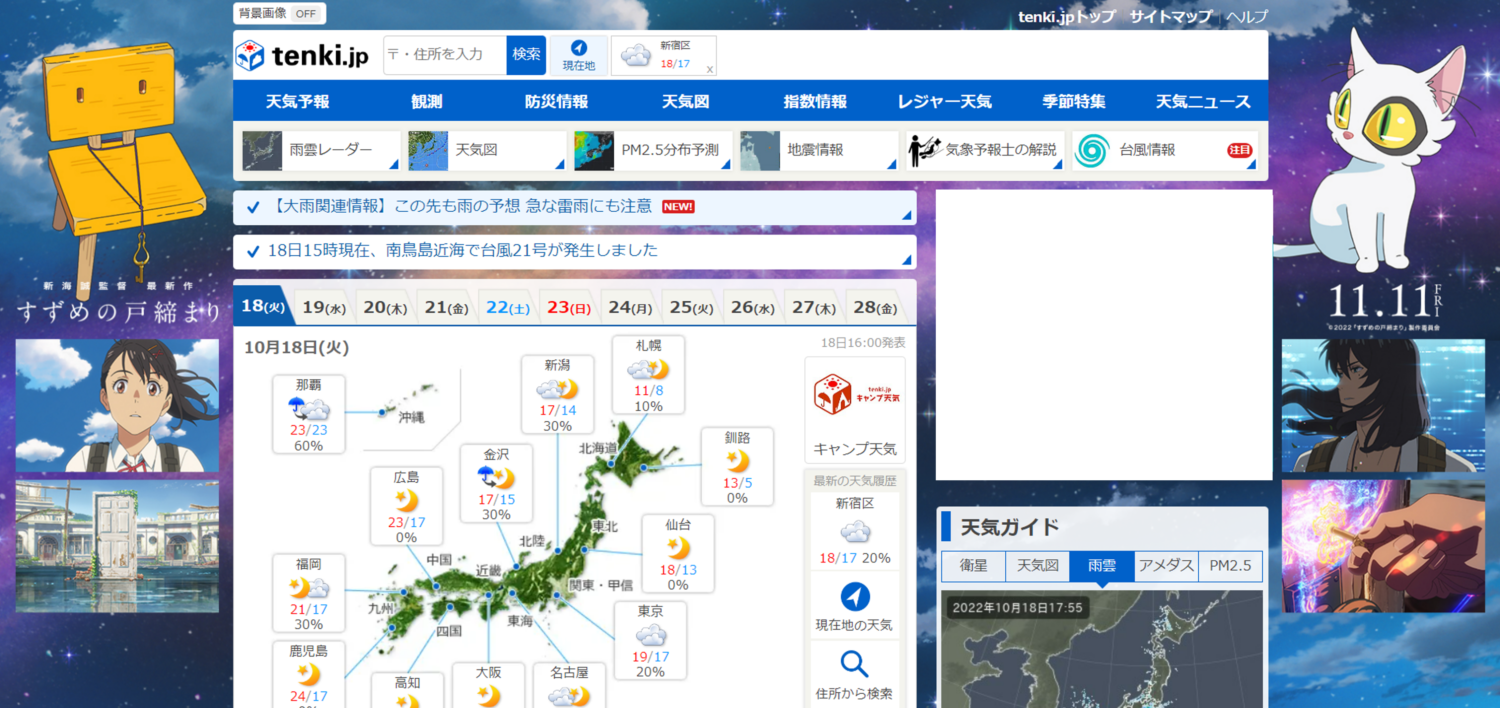This screenshot has width=1500, height=708.
Task: Click the 九州 region label on map
Action: [x=382, y=607]
